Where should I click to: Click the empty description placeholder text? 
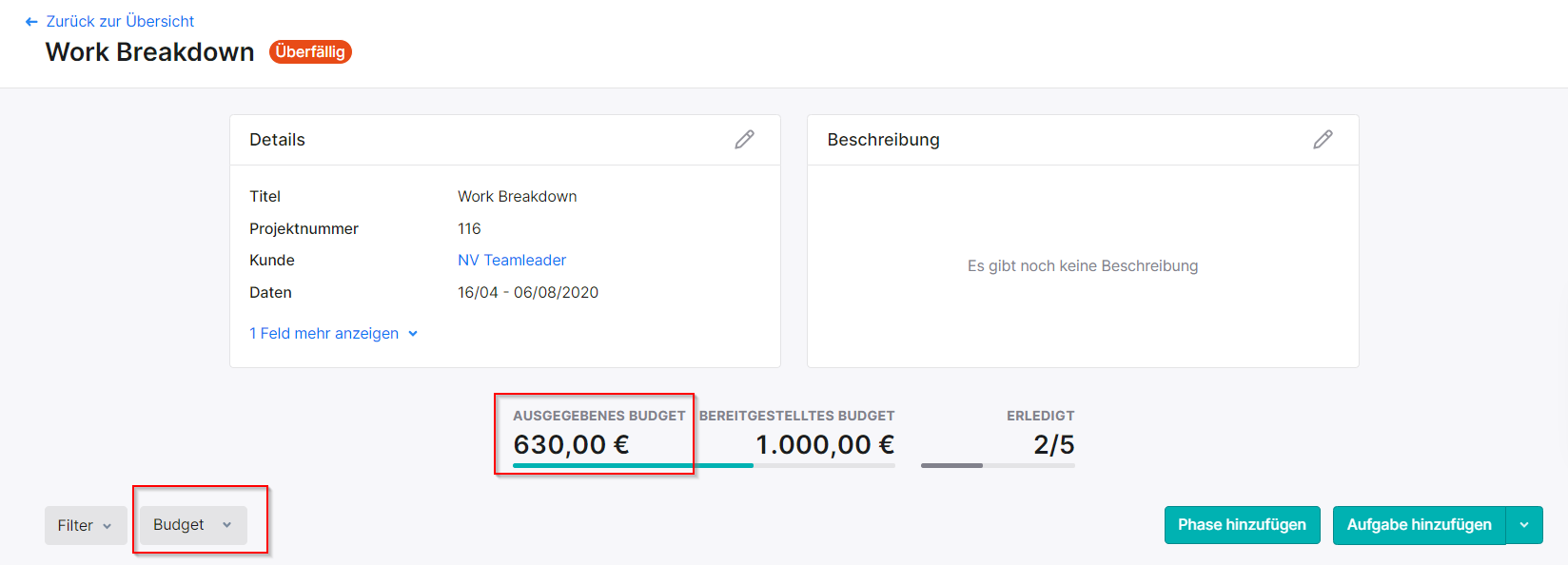tap(1082, 266)
